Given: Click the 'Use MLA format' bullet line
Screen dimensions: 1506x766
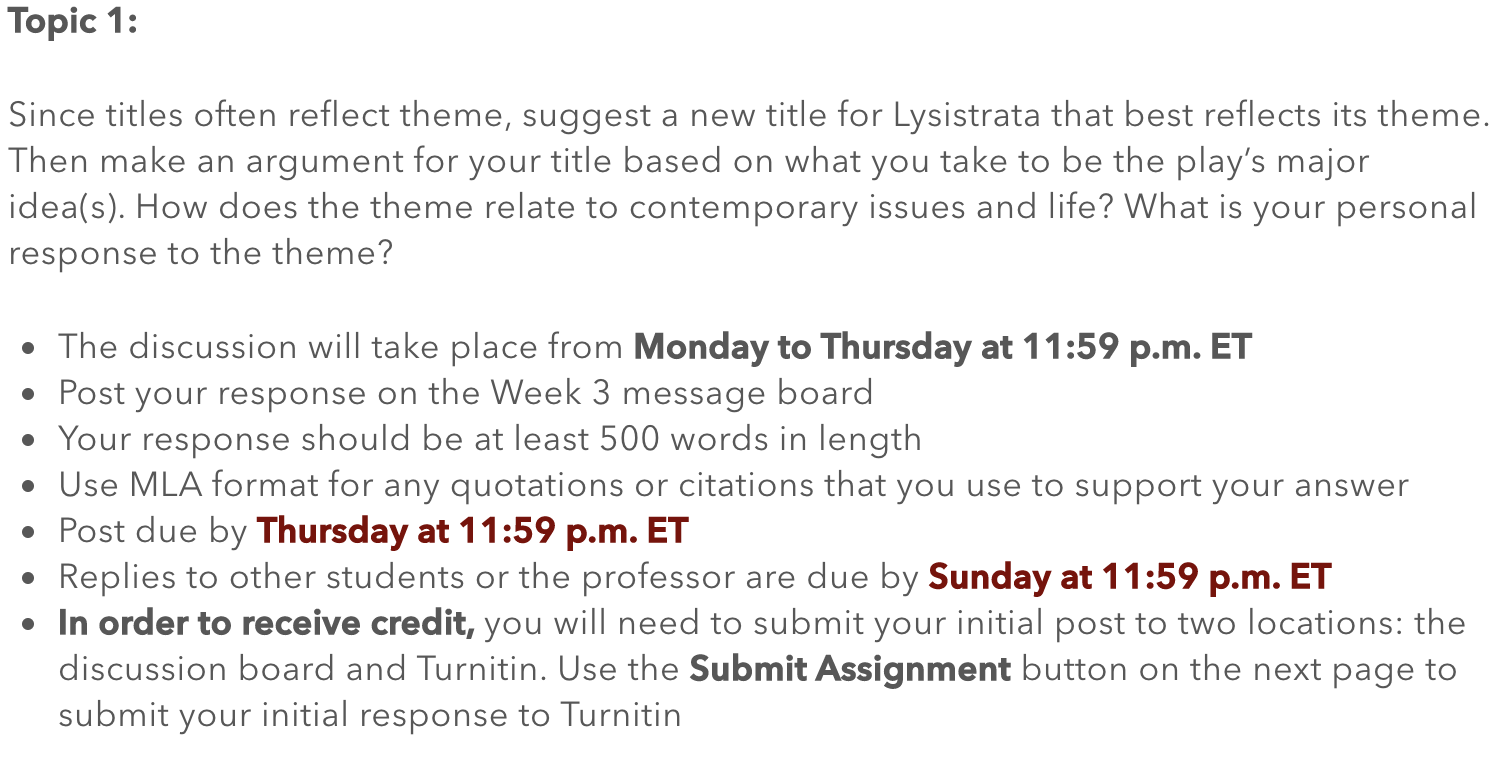Looking at the screenshot, I should 733,485.
